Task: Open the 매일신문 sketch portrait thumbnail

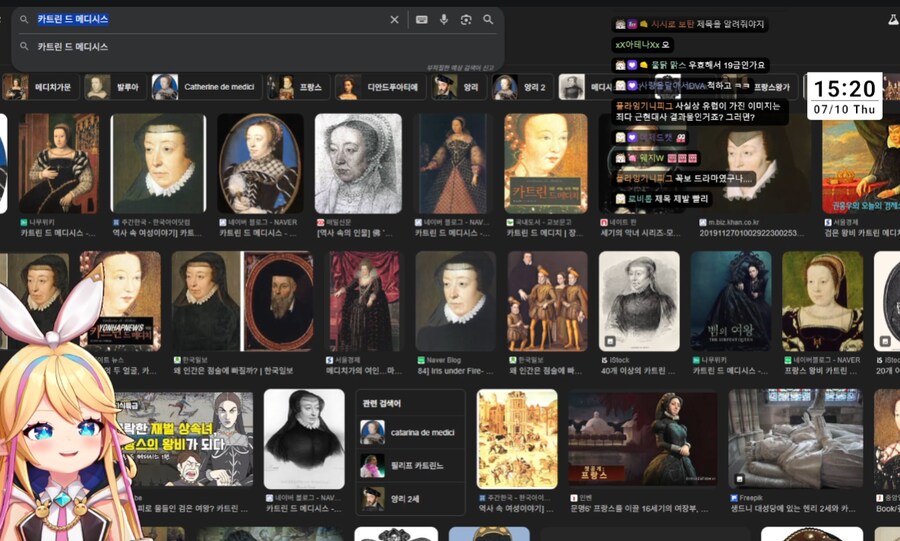Action: click(358, 164)
